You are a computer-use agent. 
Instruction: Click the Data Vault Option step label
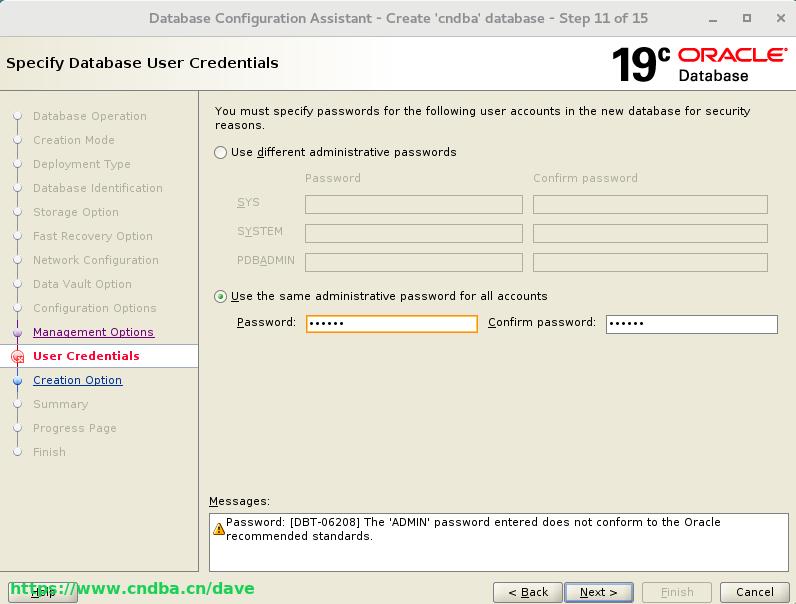pyautogui.click(x=82, y=284)
